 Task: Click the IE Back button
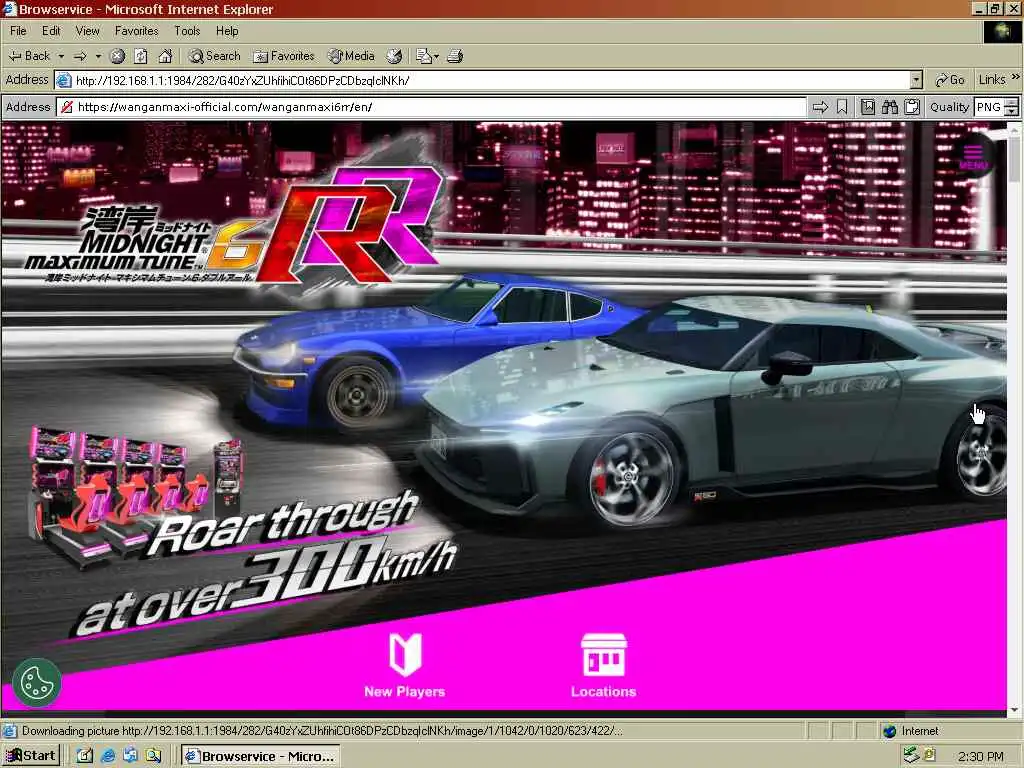pyautogui.click(x=29, y=56)
